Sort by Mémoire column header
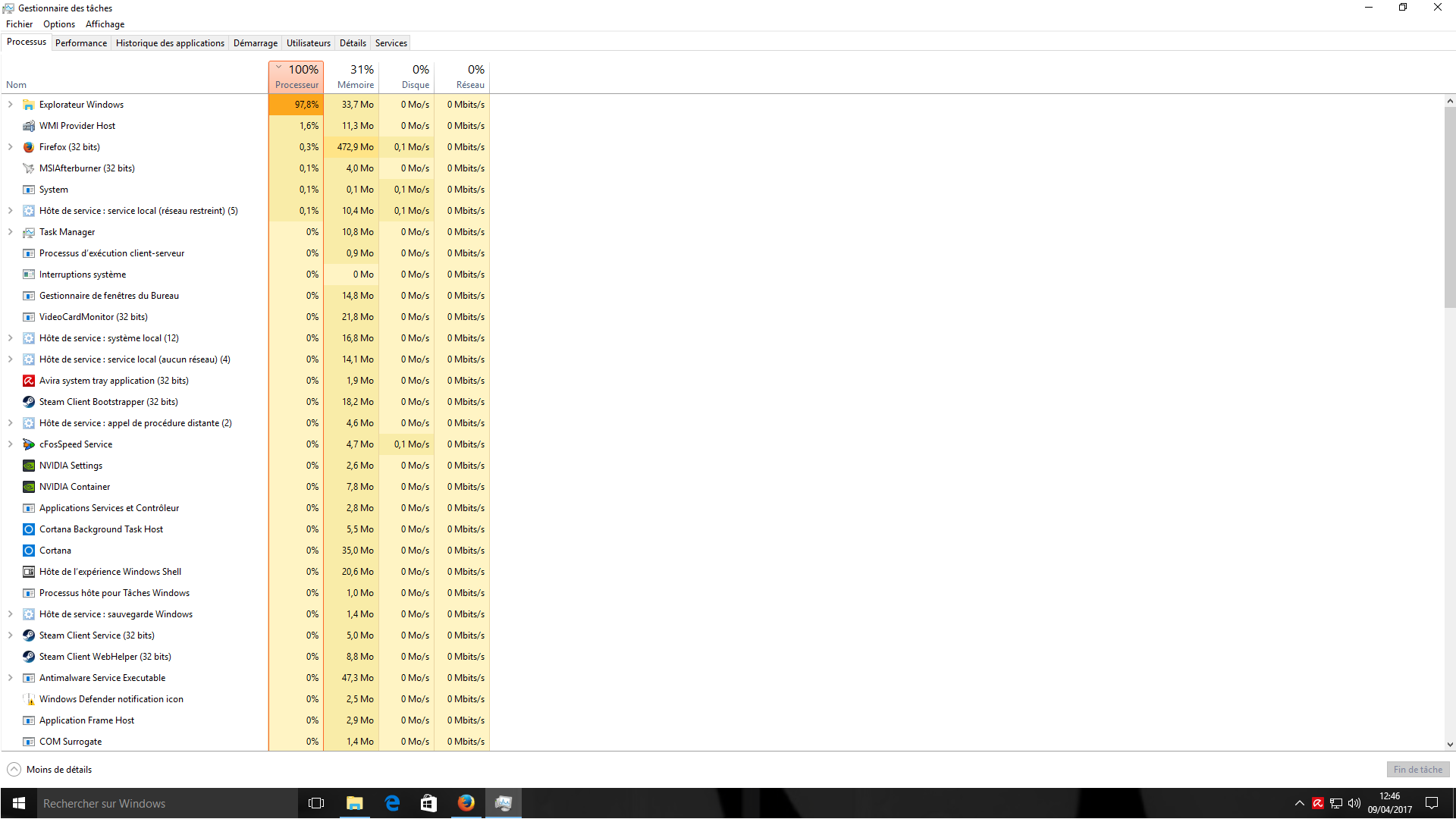 coord(351,77)
